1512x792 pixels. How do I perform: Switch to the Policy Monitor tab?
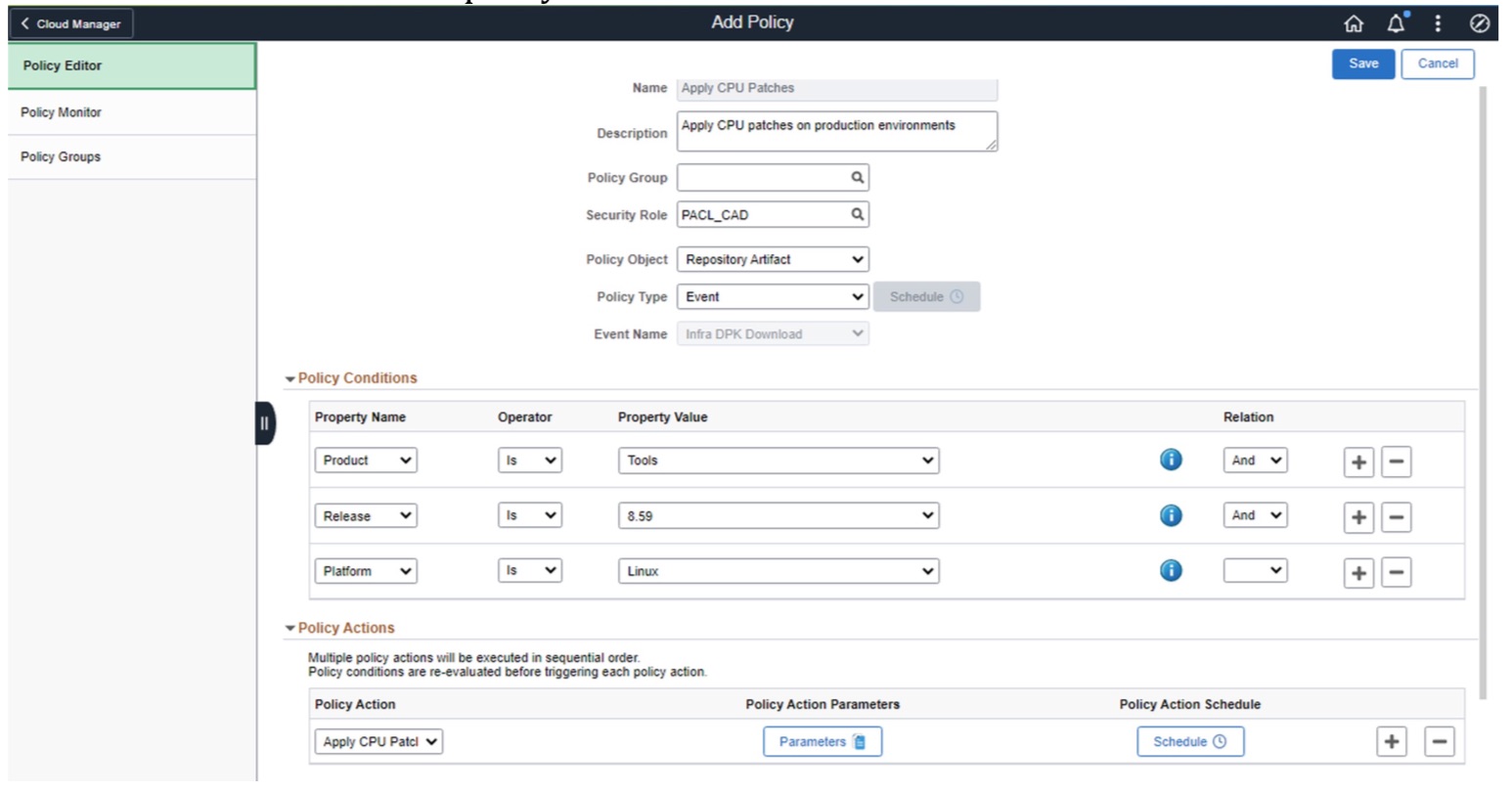coord(62,112)
